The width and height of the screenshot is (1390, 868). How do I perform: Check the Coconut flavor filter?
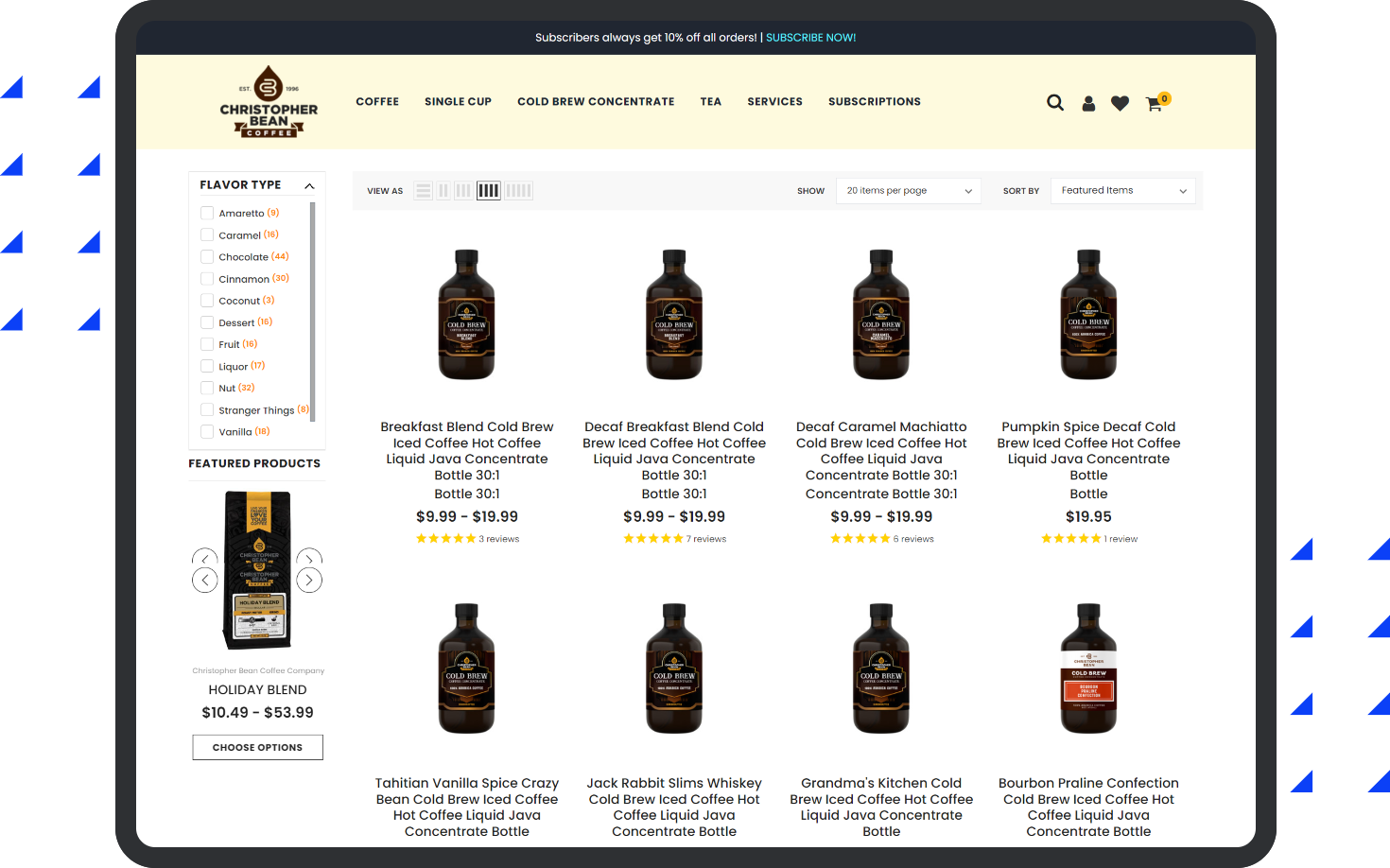(x=207, y=301)
